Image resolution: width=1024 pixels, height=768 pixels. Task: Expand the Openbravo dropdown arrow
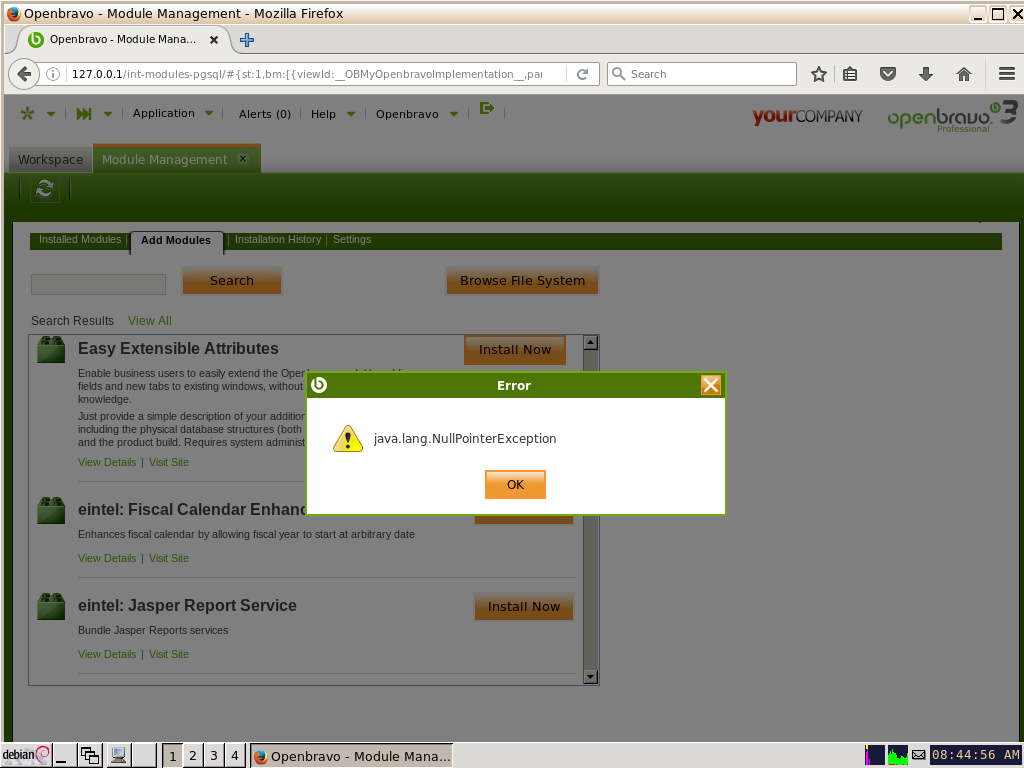454,114
